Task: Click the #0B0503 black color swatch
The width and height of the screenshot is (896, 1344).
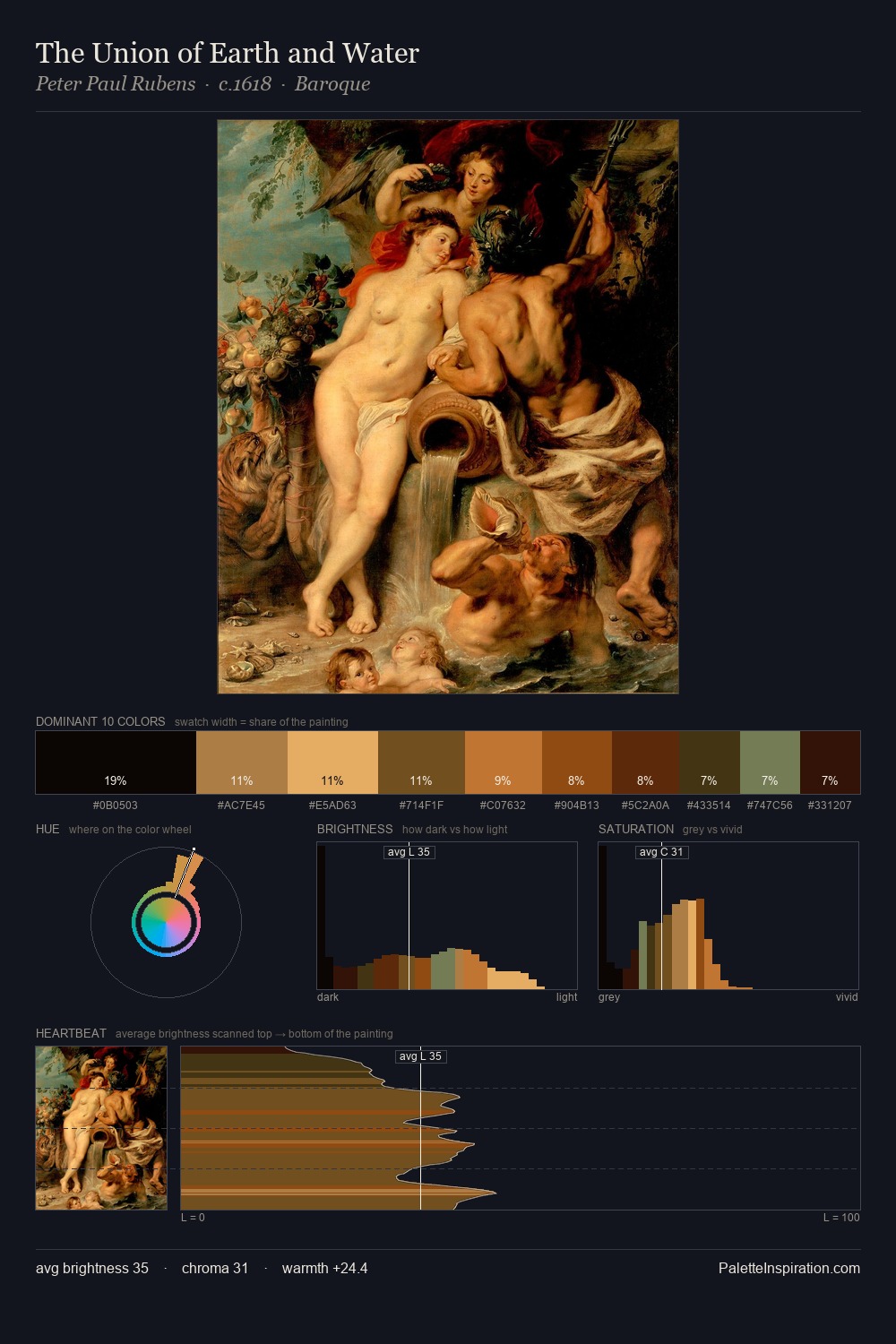Action: [x=116, y=762]
